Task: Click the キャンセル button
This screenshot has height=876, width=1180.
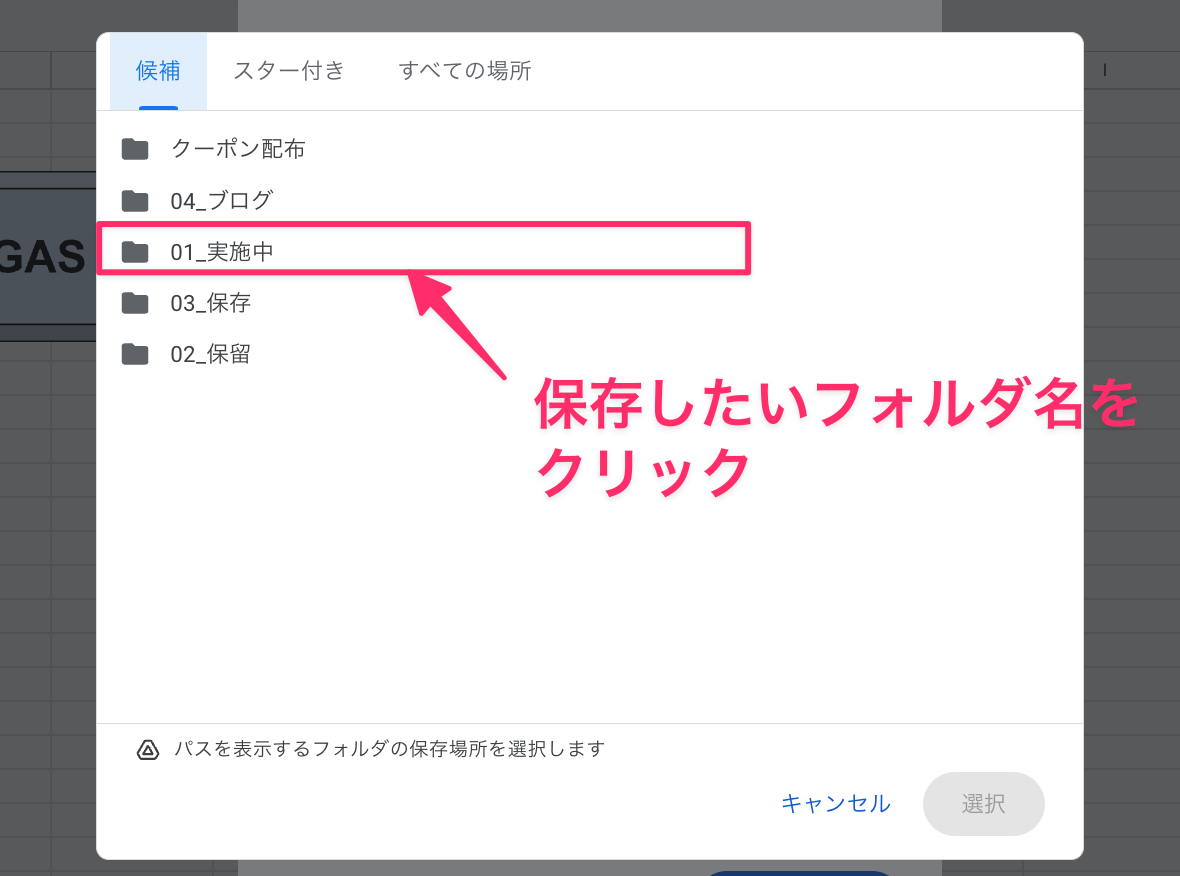Action: (836, 804)
